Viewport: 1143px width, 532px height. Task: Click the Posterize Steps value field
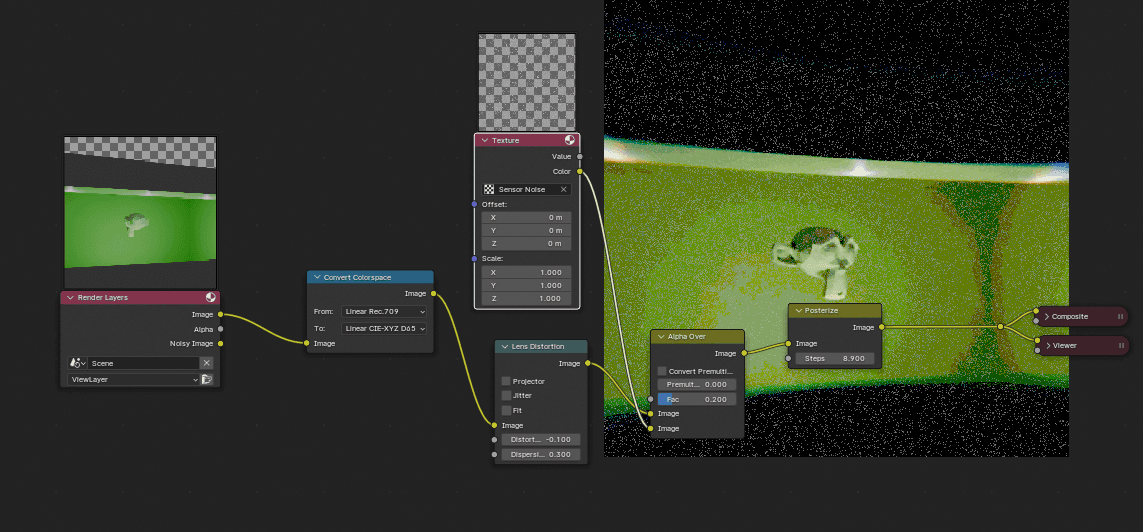[835, 358]
